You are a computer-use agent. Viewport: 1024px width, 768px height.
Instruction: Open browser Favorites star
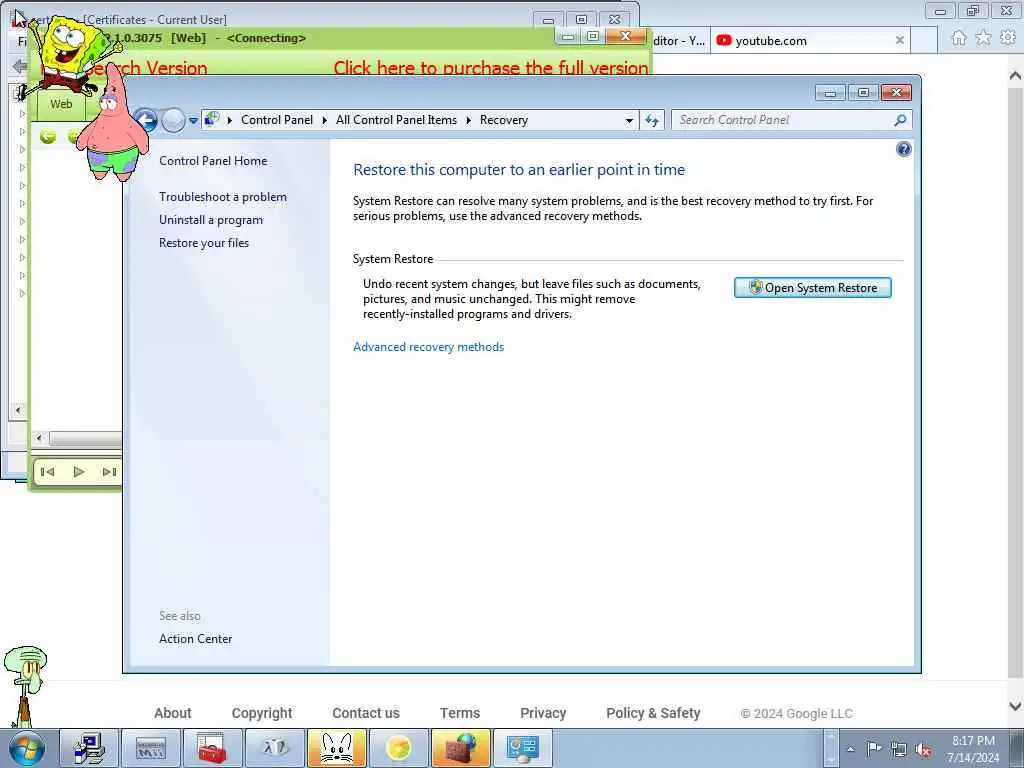[x=983, y=39]
